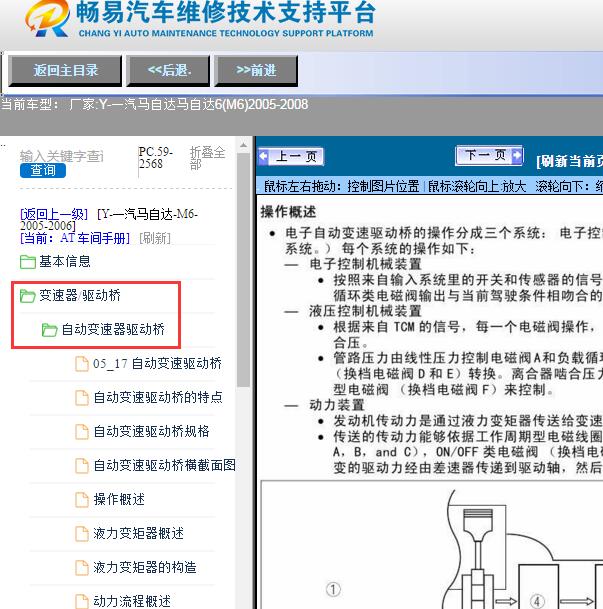603x609 pixels.
Task: Go back with the <<后退 button
Action: click(168, 70)
